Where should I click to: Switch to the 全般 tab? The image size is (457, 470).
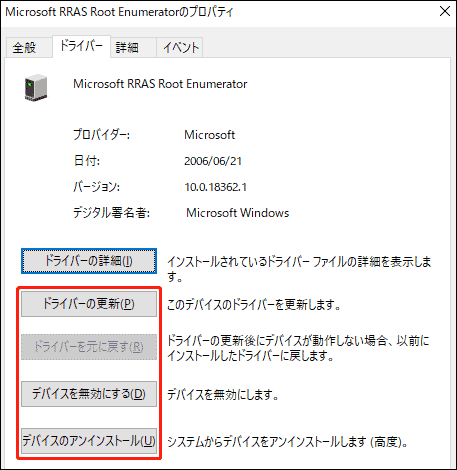(29, 47)
